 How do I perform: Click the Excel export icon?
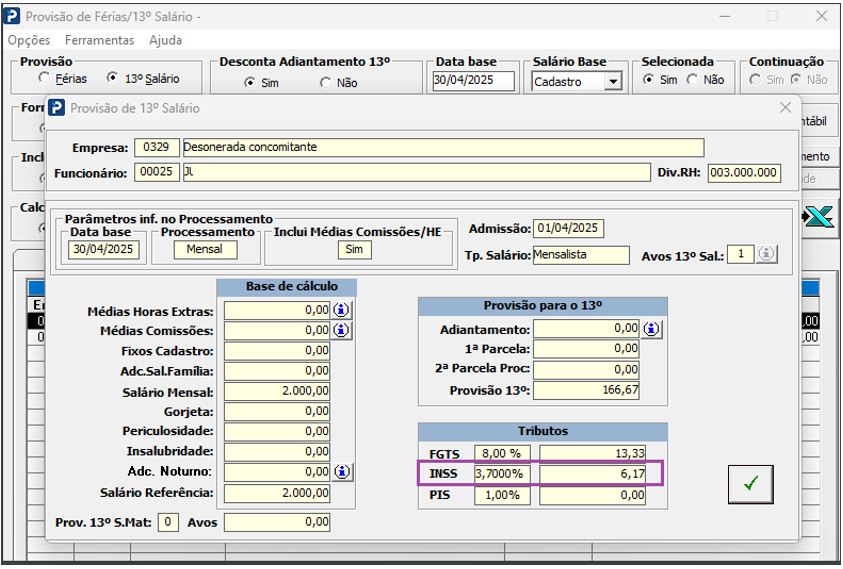point(820,217)
